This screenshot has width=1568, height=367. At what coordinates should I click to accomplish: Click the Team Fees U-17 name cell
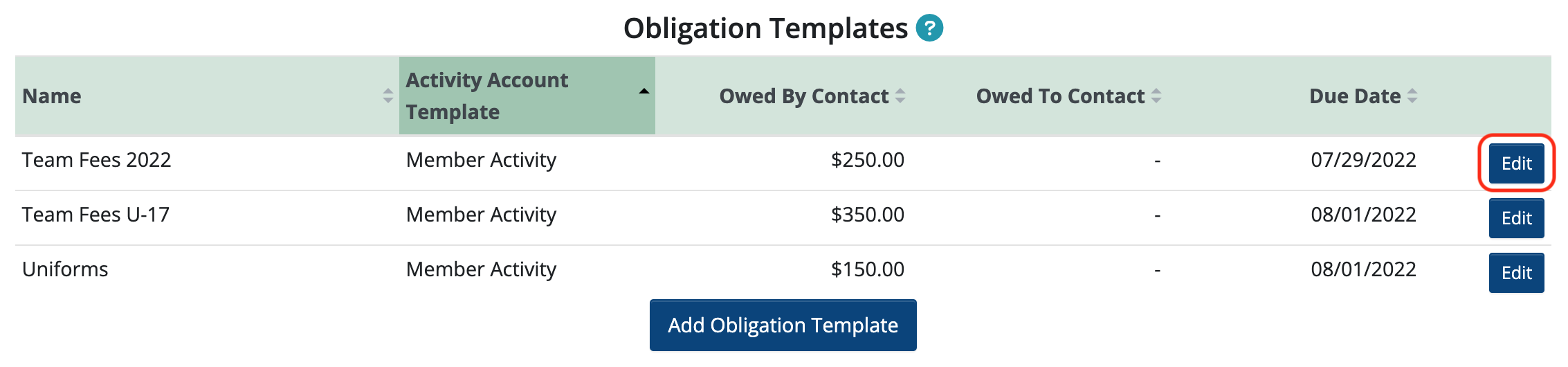pyautogui.click(x=95, y=215)
